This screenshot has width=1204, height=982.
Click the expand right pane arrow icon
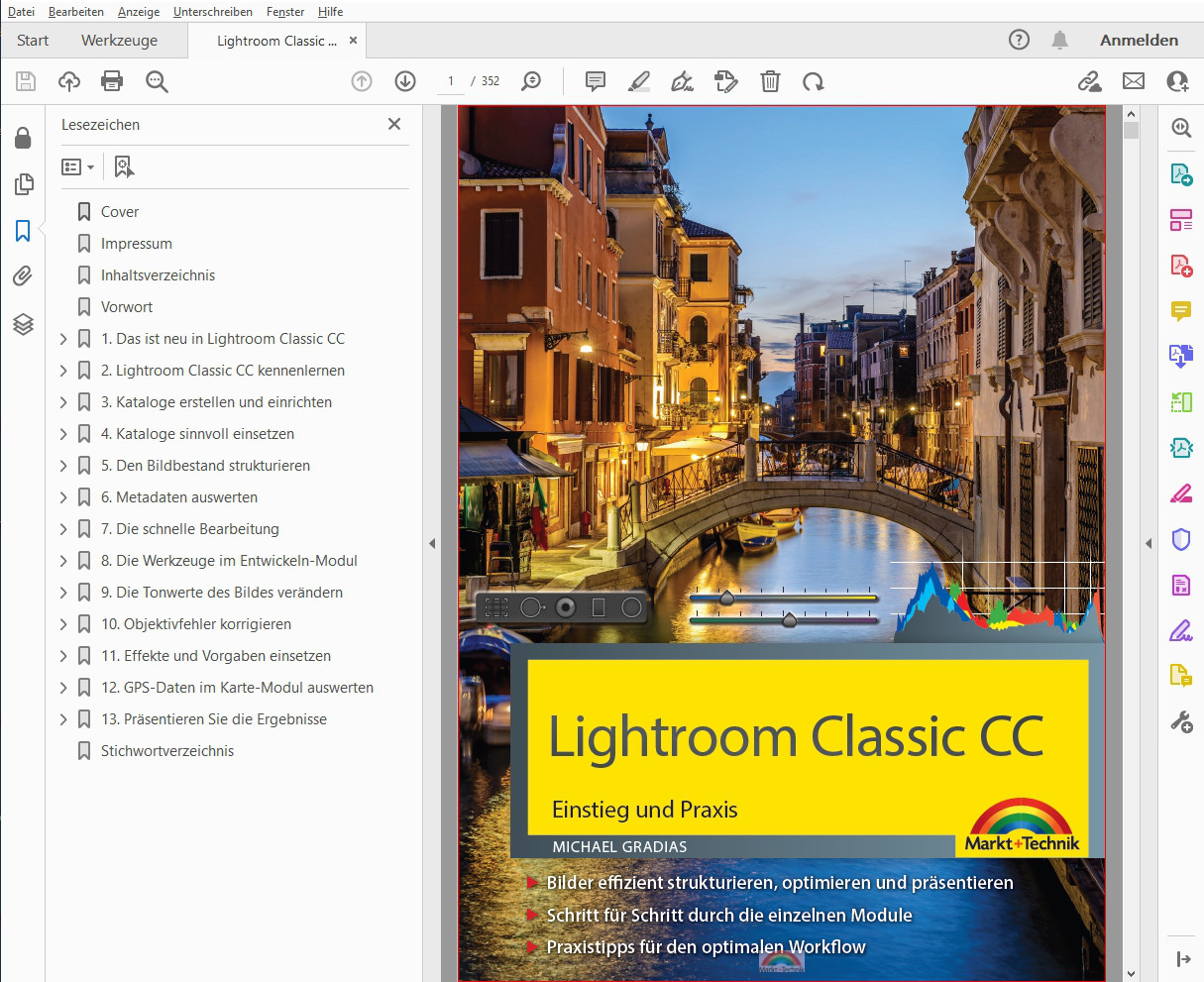point(1182,958)
